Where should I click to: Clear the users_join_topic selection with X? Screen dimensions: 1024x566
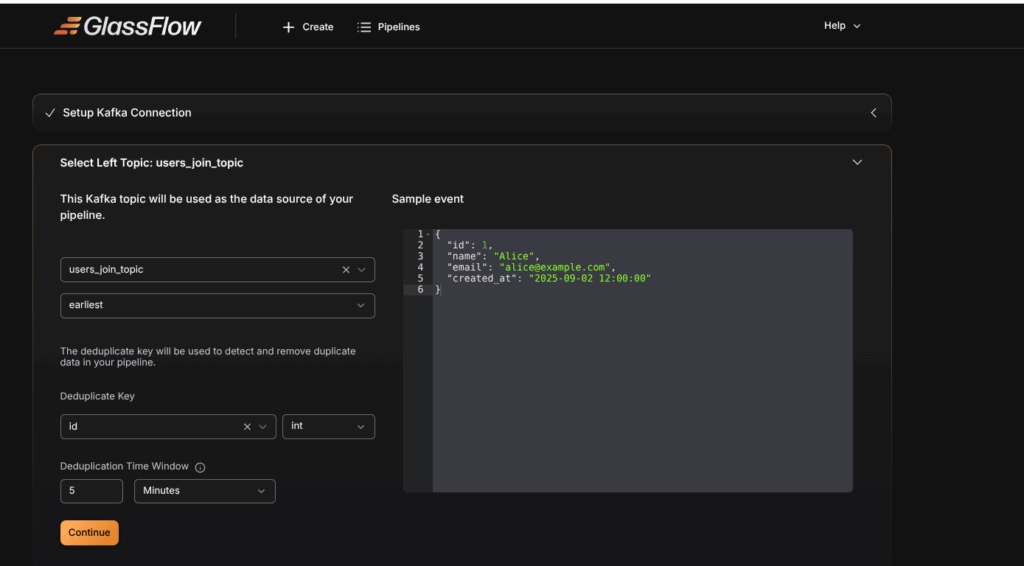point(346,270)
